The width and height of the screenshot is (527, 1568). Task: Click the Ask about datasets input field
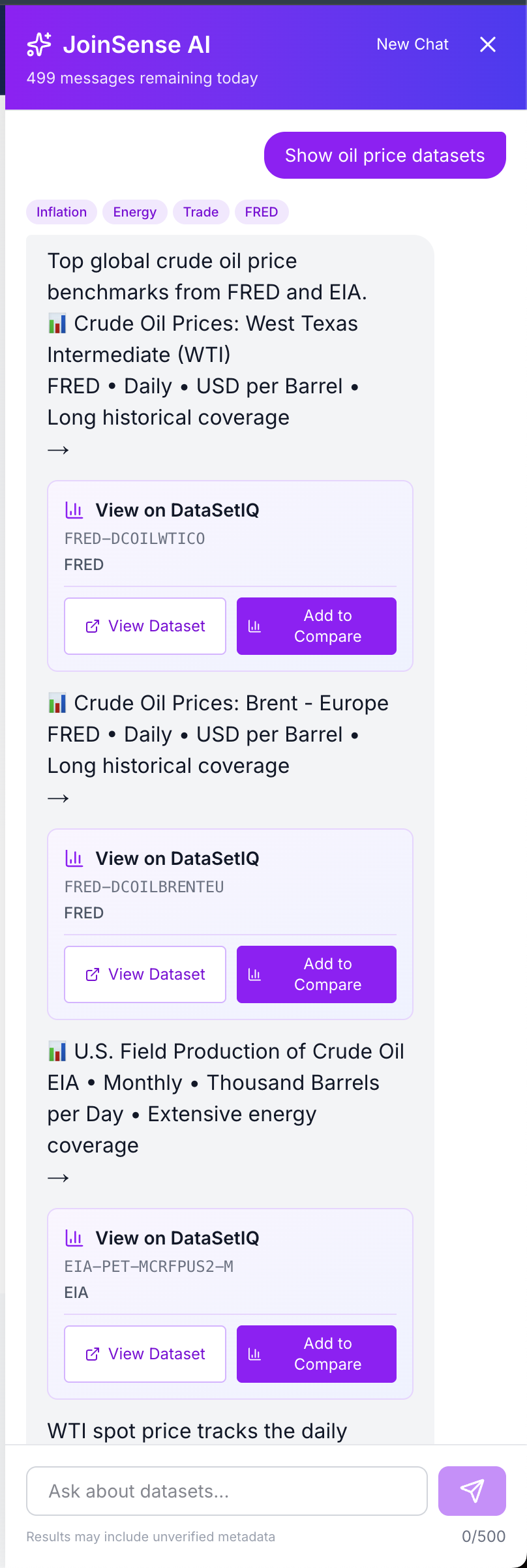227,1490
